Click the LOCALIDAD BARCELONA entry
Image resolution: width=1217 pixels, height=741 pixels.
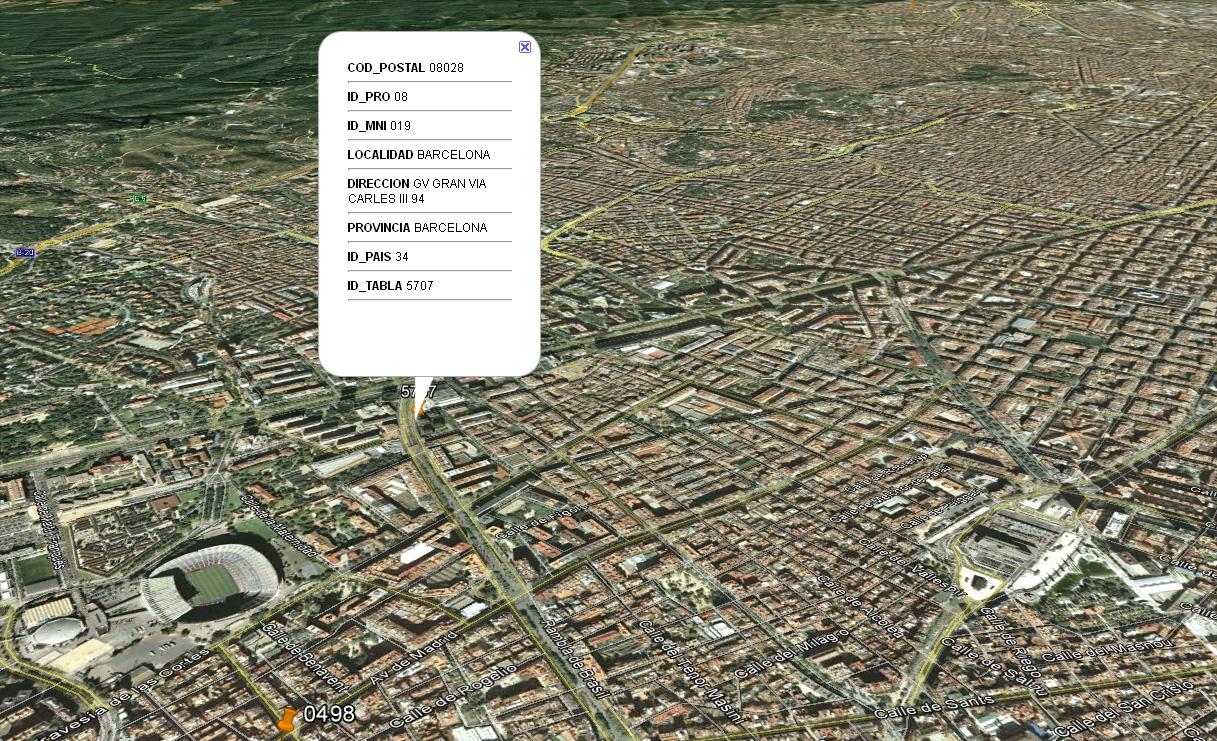pos(418,155)
